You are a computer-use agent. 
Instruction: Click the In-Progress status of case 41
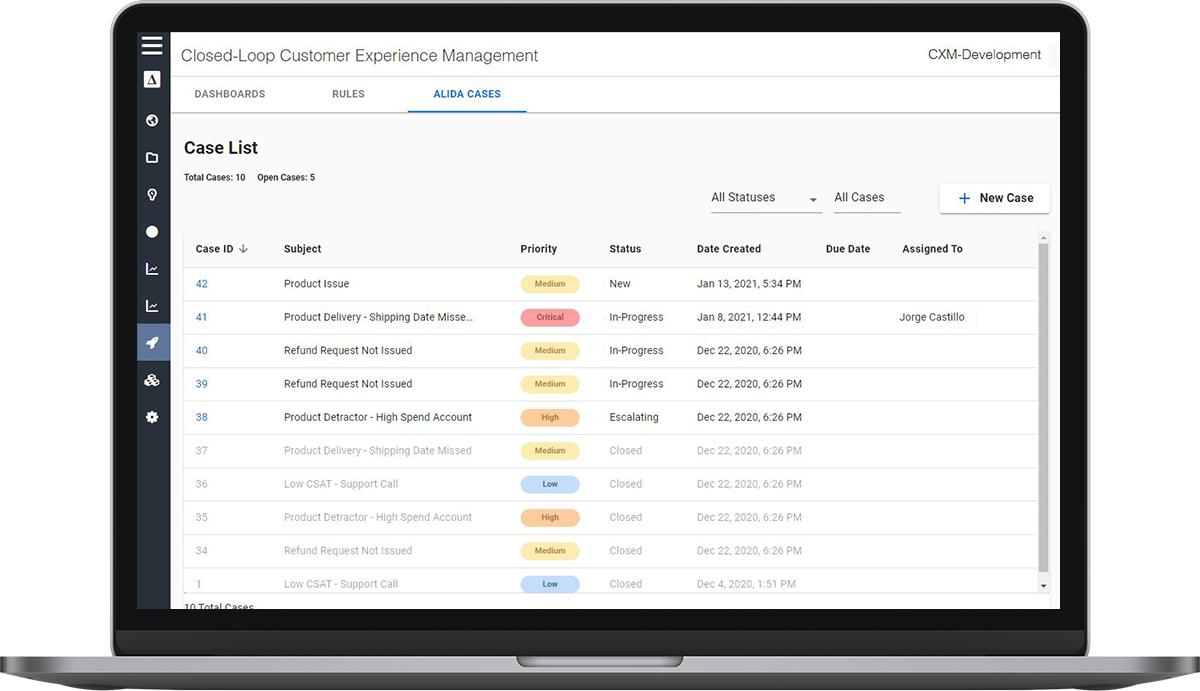click(636, 317)
